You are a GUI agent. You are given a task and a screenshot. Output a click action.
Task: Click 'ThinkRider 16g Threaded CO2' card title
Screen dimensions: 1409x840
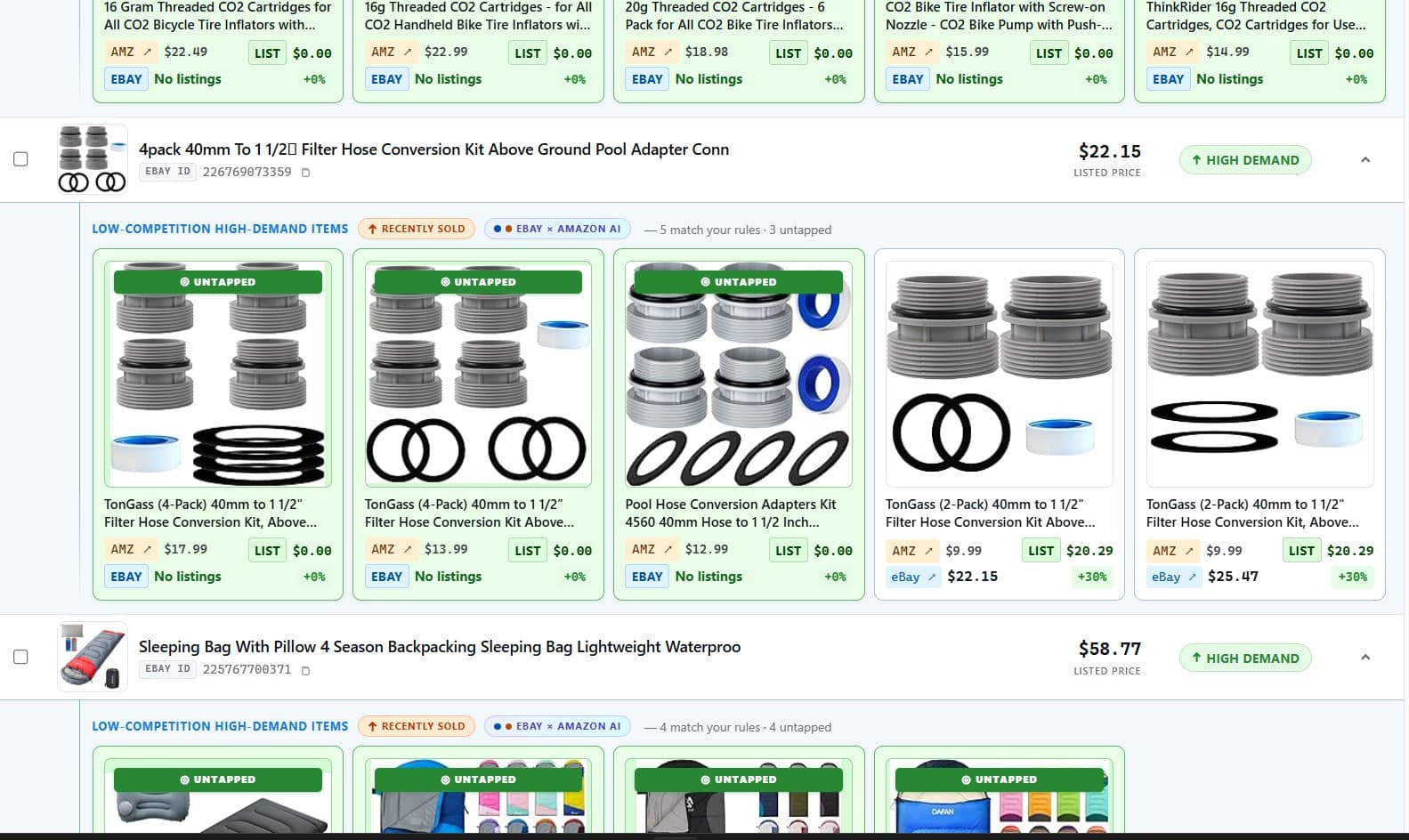pos(1256,16)
